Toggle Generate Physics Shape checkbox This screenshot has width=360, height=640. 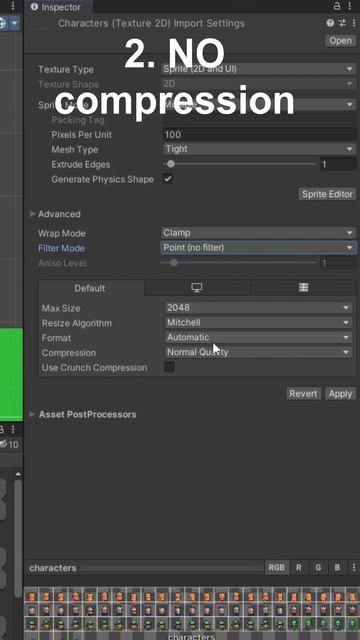point(168,179)
